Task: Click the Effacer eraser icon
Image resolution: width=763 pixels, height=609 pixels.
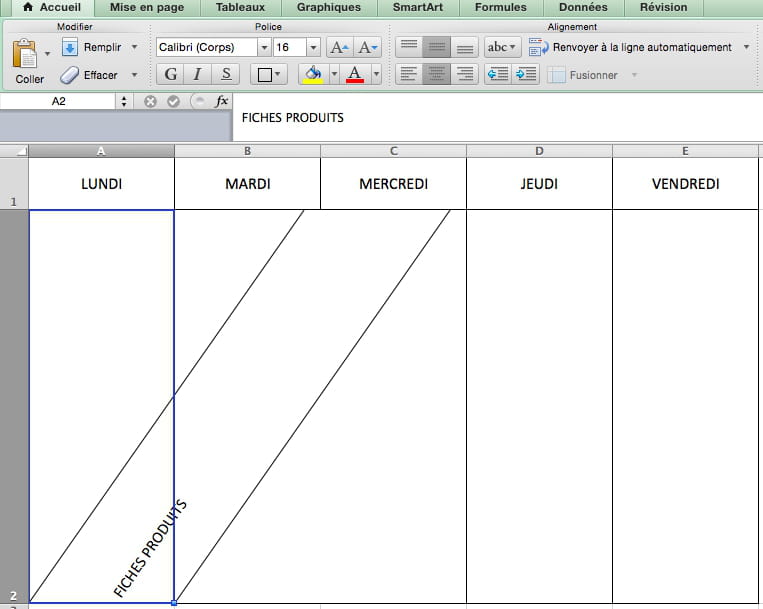Action: 70,75
